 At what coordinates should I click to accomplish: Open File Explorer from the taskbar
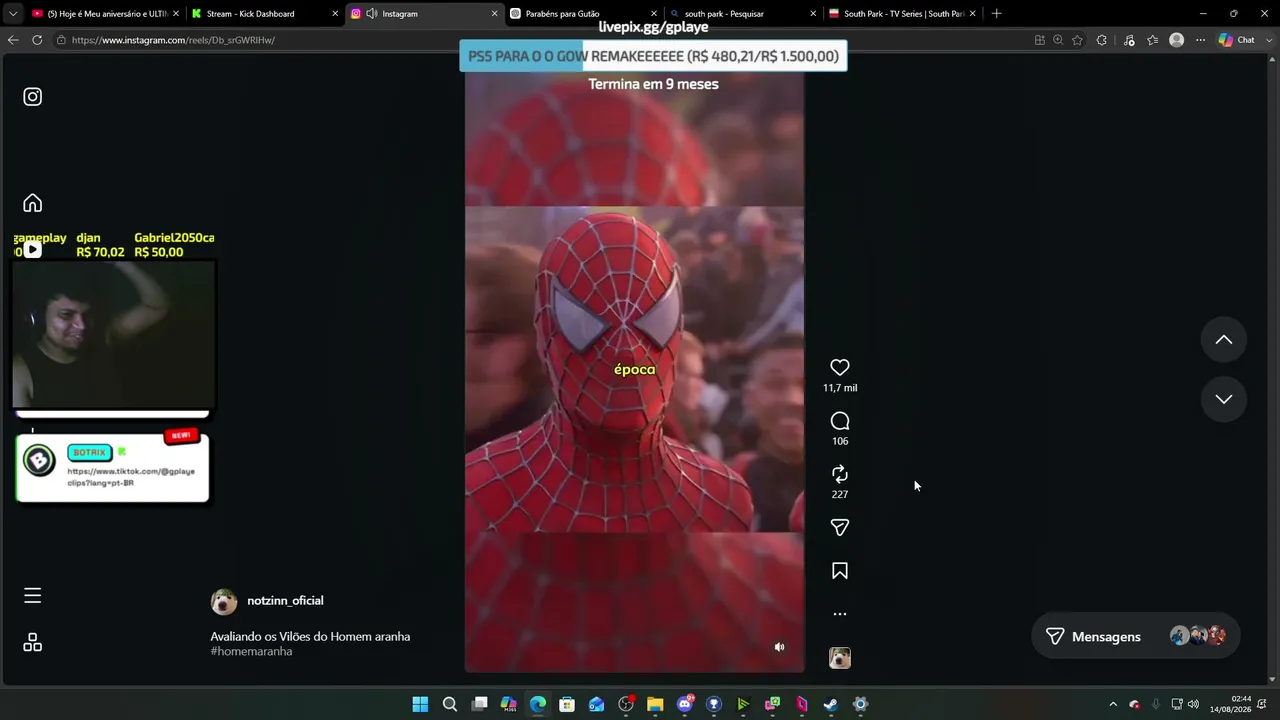tap(655, 704)
